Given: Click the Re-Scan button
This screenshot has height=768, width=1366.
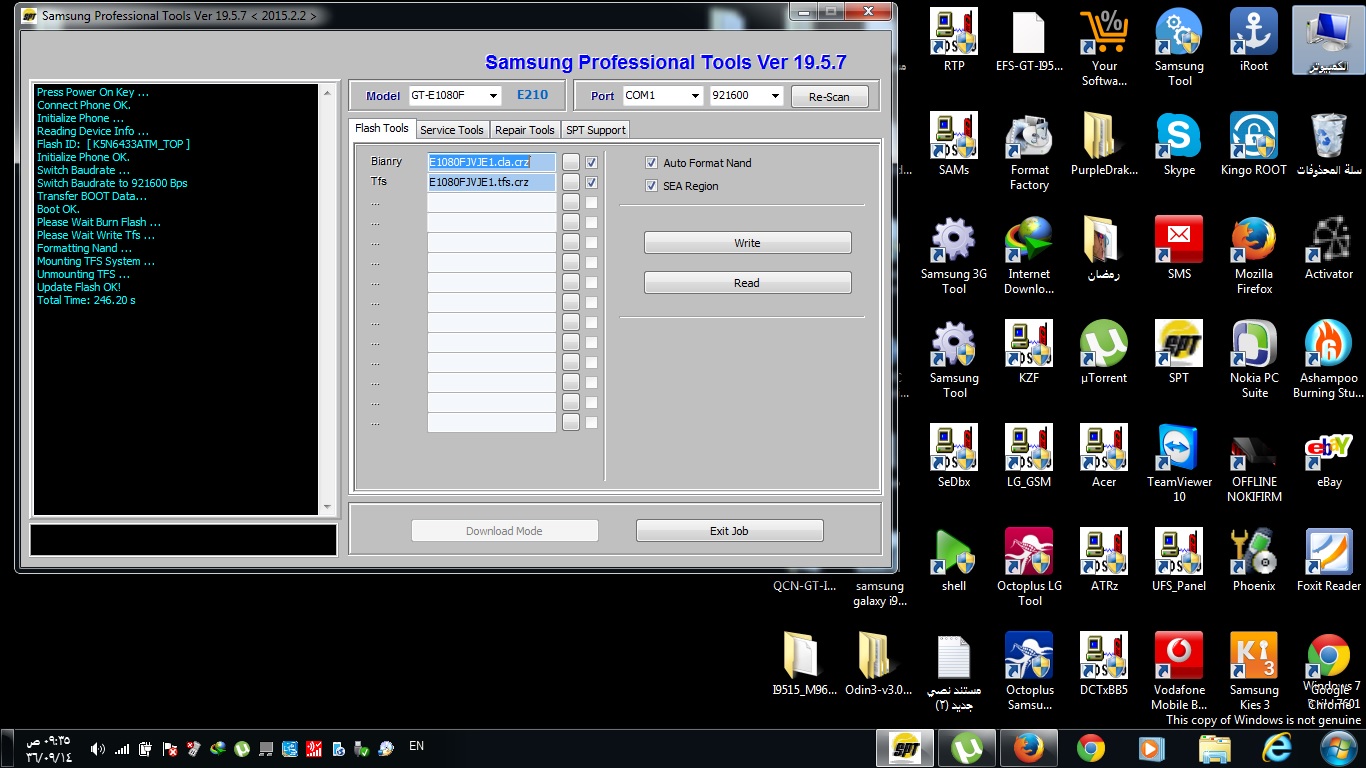Looking at the screenshot, I should 829,97.
